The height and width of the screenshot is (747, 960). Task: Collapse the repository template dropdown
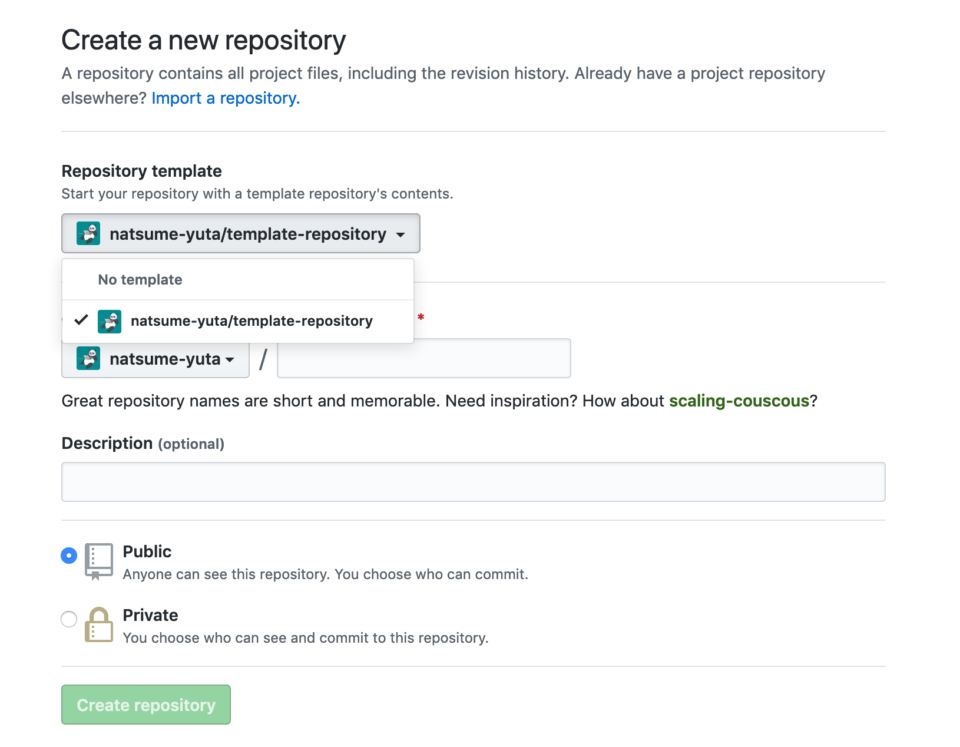click(239, 233)
